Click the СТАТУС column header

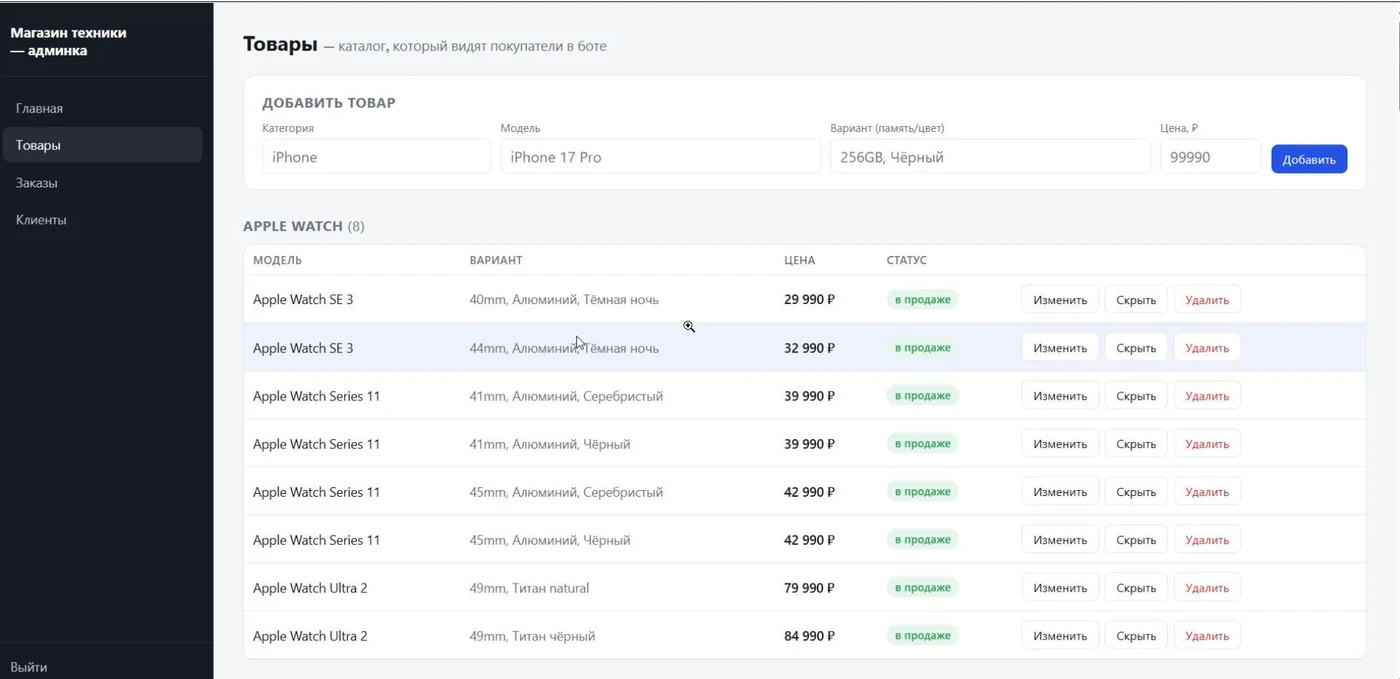click(906, 260)
